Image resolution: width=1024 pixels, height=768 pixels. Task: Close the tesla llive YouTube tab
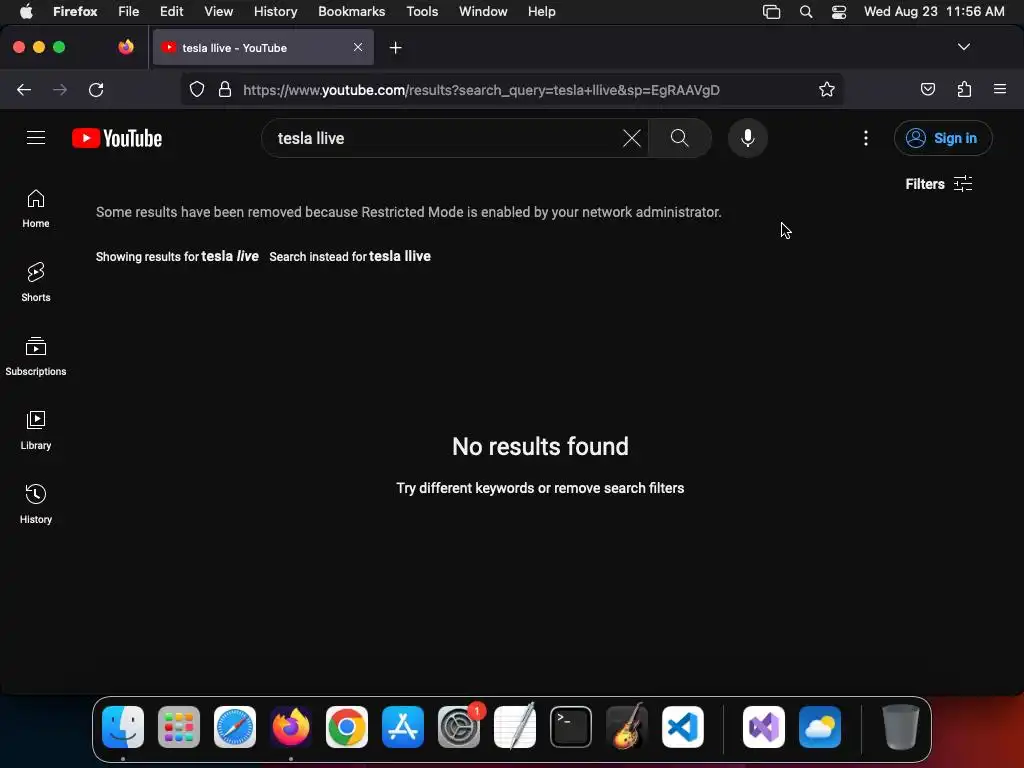358,47
